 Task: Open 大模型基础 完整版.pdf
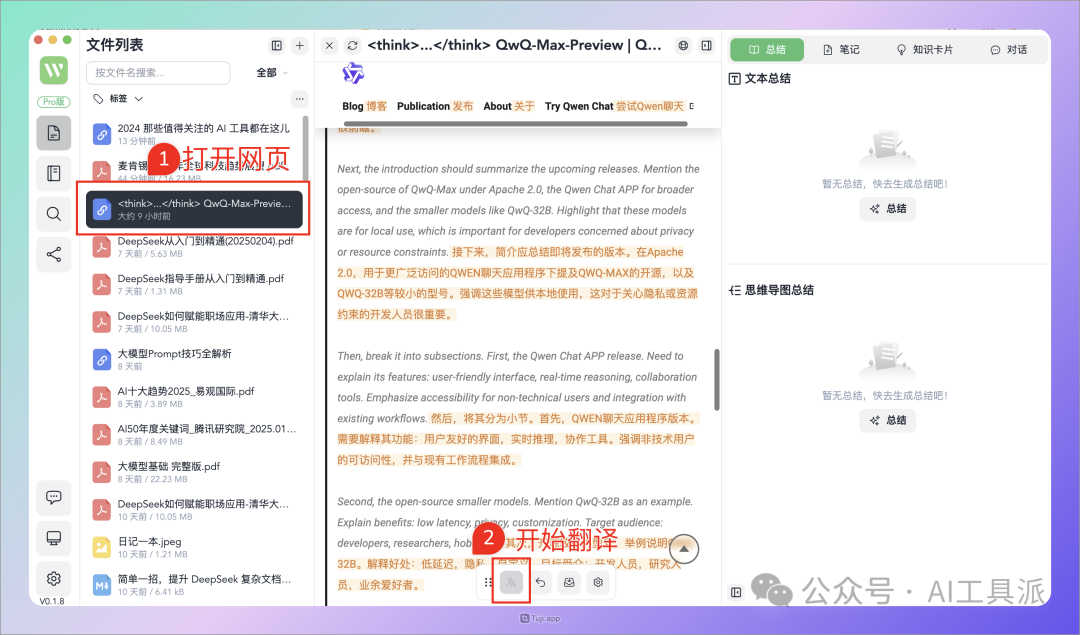point(195,472)
